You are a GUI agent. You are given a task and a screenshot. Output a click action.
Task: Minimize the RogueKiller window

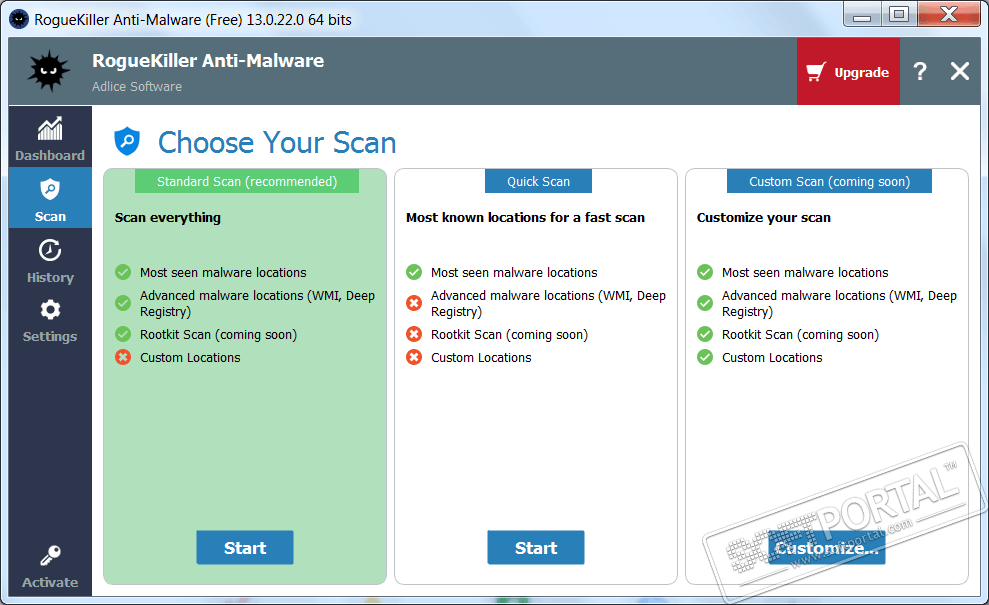862,15
